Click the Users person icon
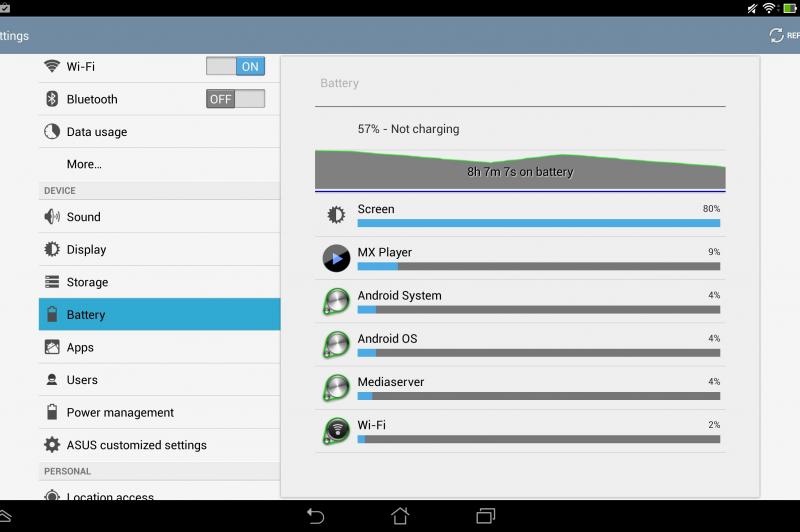This screenshot has width=800, height=532. point(52,379)
